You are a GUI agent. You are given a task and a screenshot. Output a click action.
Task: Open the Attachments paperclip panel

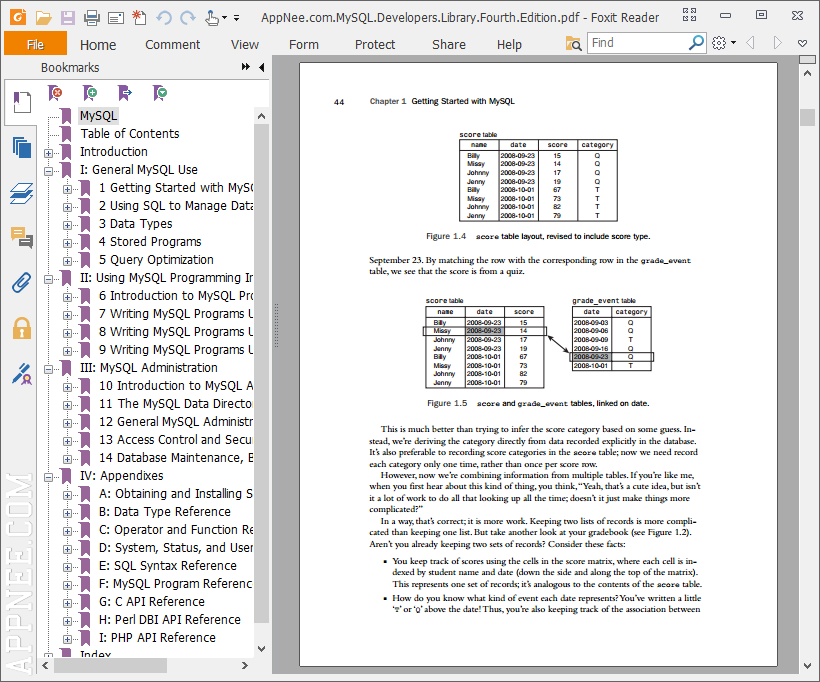click(x=21, y=282)
